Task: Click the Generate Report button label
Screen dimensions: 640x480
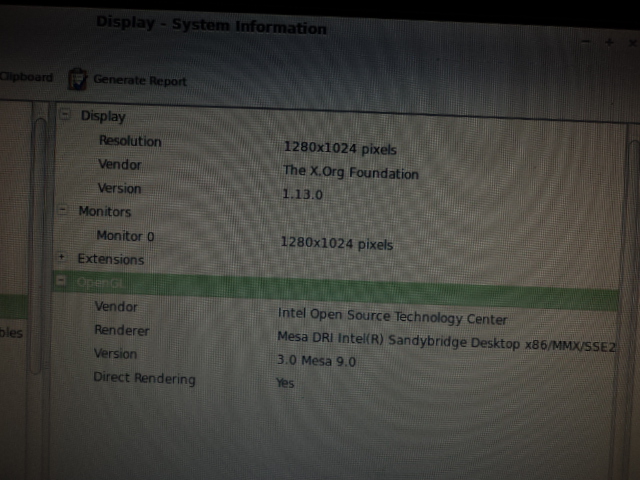Action: click(140, 80)
